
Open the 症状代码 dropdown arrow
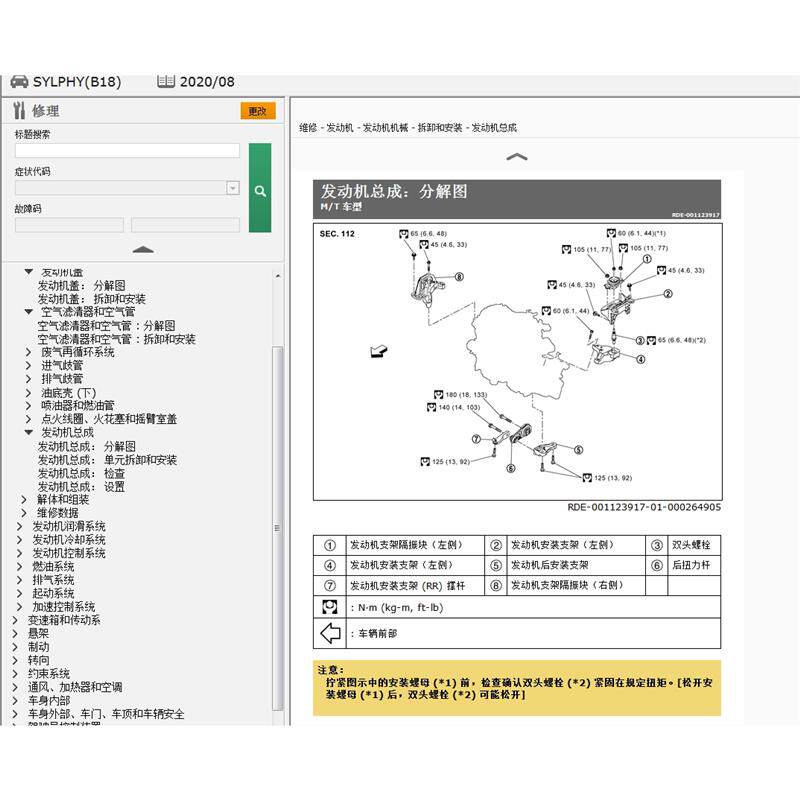(x=233, y=188)
